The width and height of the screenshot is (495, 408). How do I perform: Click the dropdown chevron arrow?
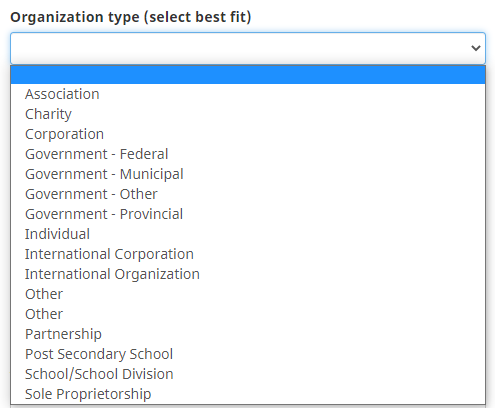476,48
